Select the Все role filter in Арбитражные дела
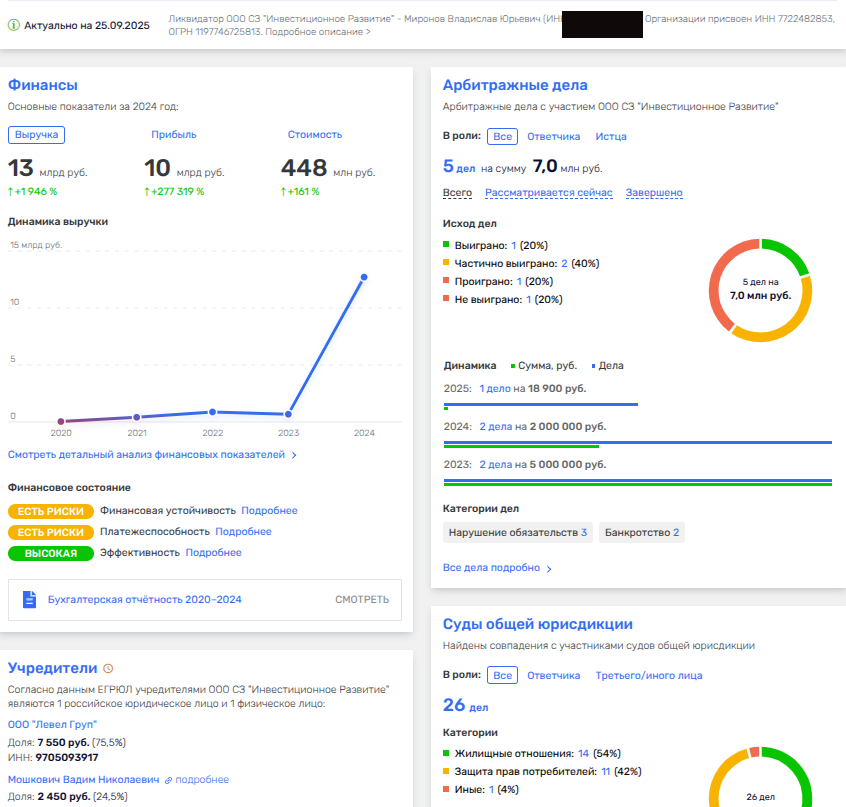The height and width of the screenshot is (807, 846). (502, 136)
